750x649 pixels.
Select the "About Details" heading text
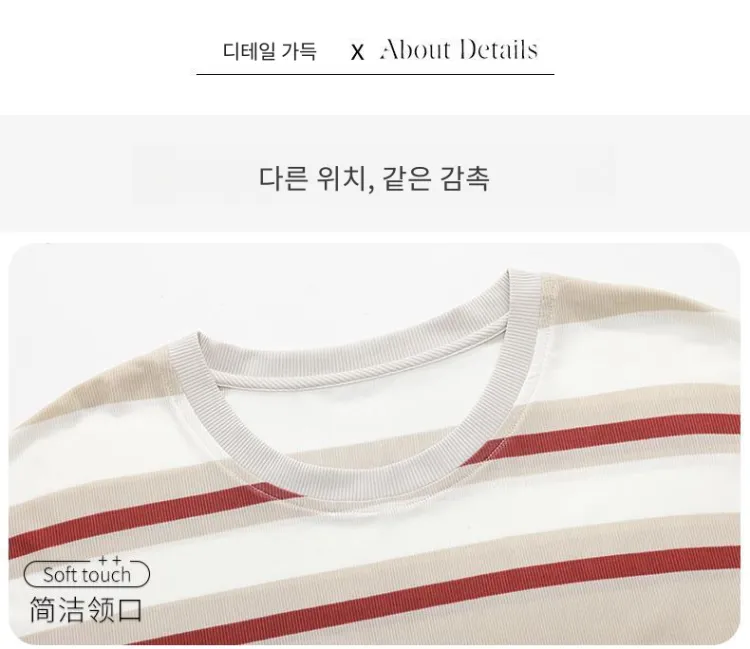(459, 50)
